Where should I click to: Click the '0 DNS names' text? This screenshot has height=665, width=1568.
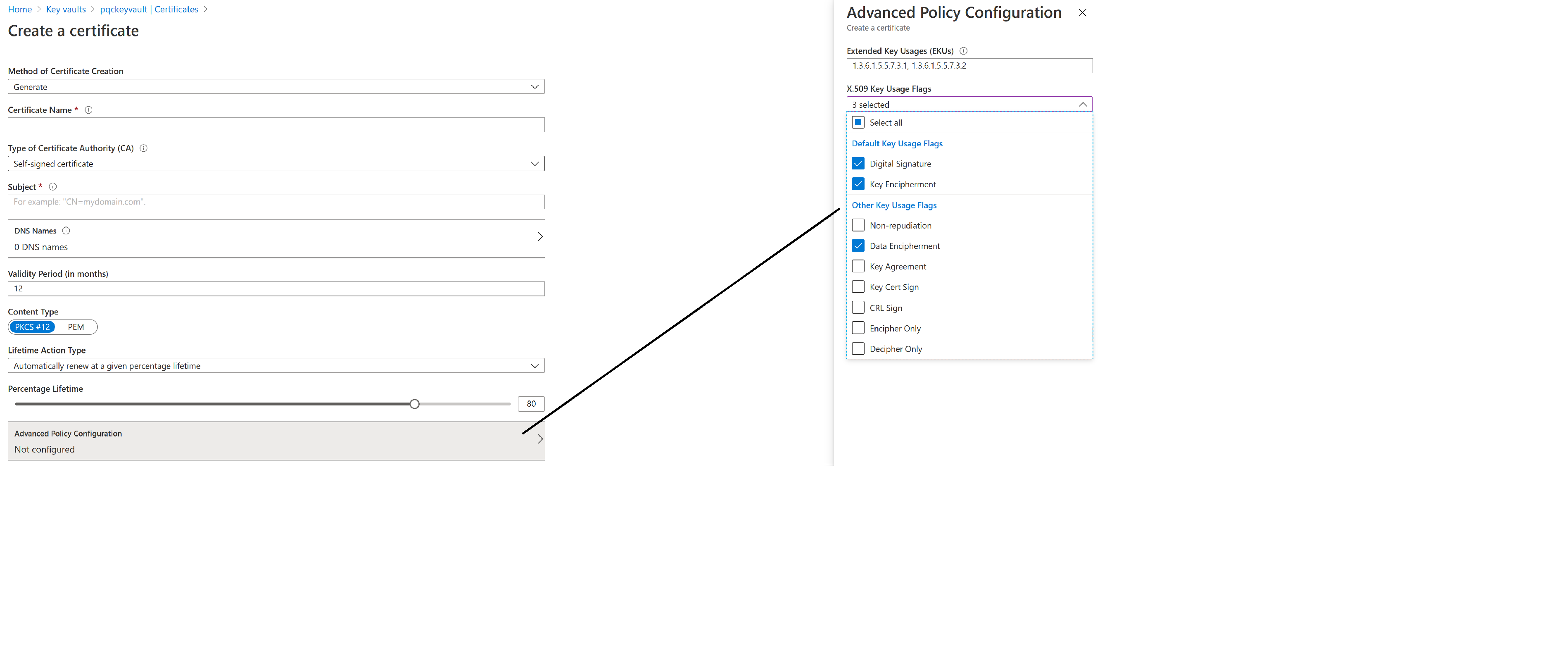(41, 247)
